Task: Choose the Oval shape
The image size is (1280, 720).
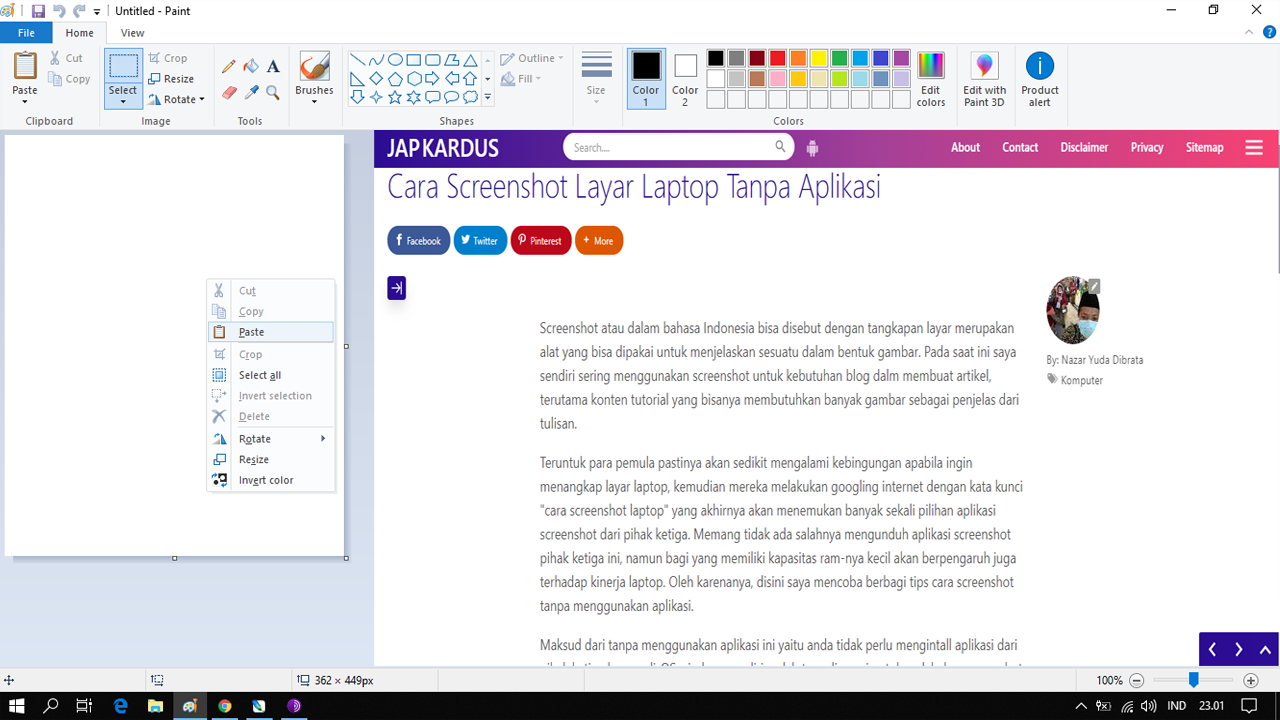Action: click(395, 60)
